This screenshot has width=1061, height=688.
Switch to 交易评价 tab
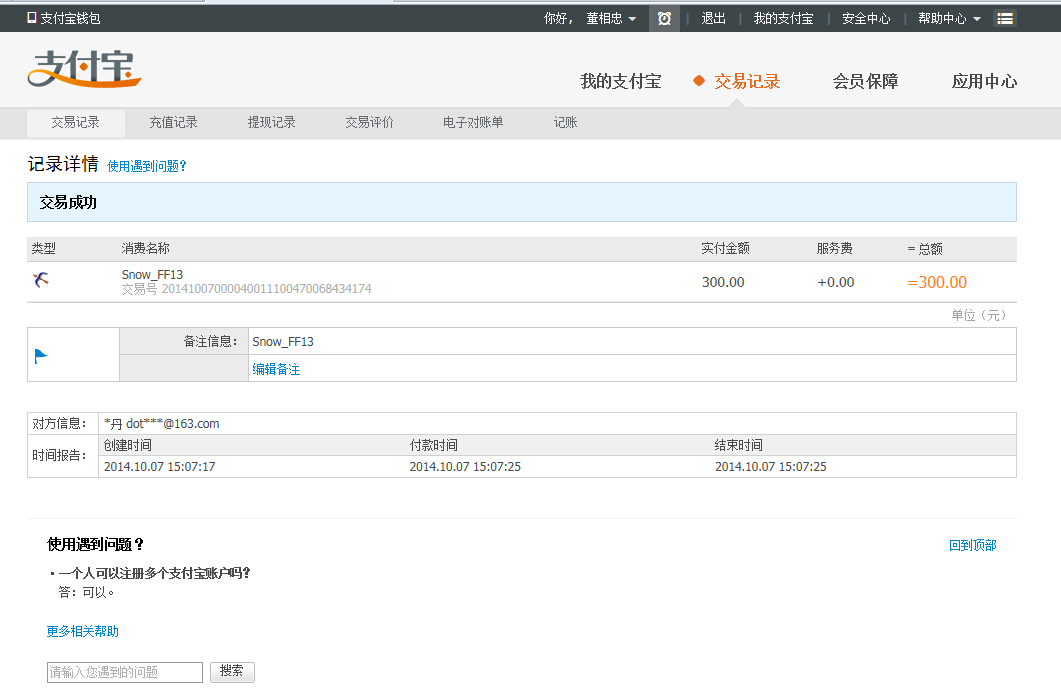click(x=369, y=122)
